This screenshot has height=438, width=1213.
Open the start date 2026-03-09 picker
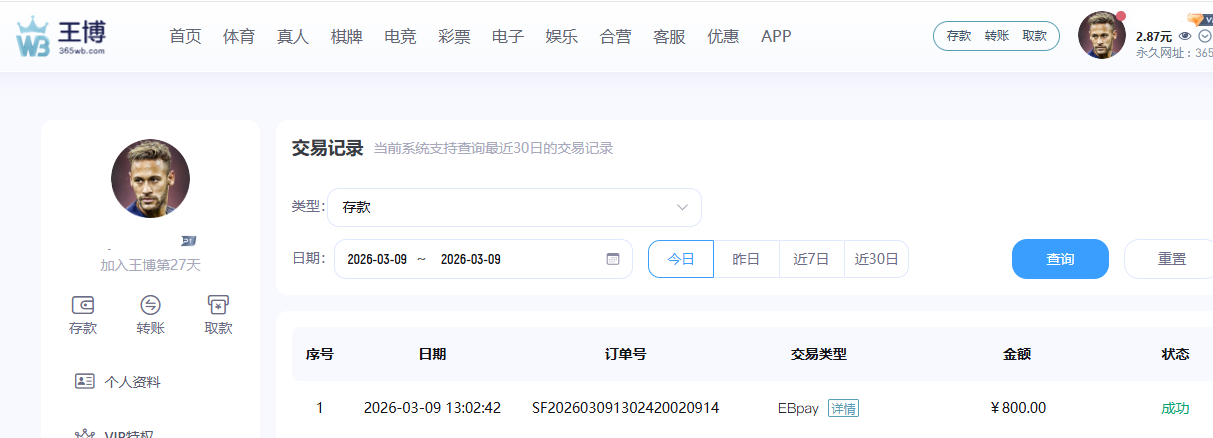pos(377,259)
